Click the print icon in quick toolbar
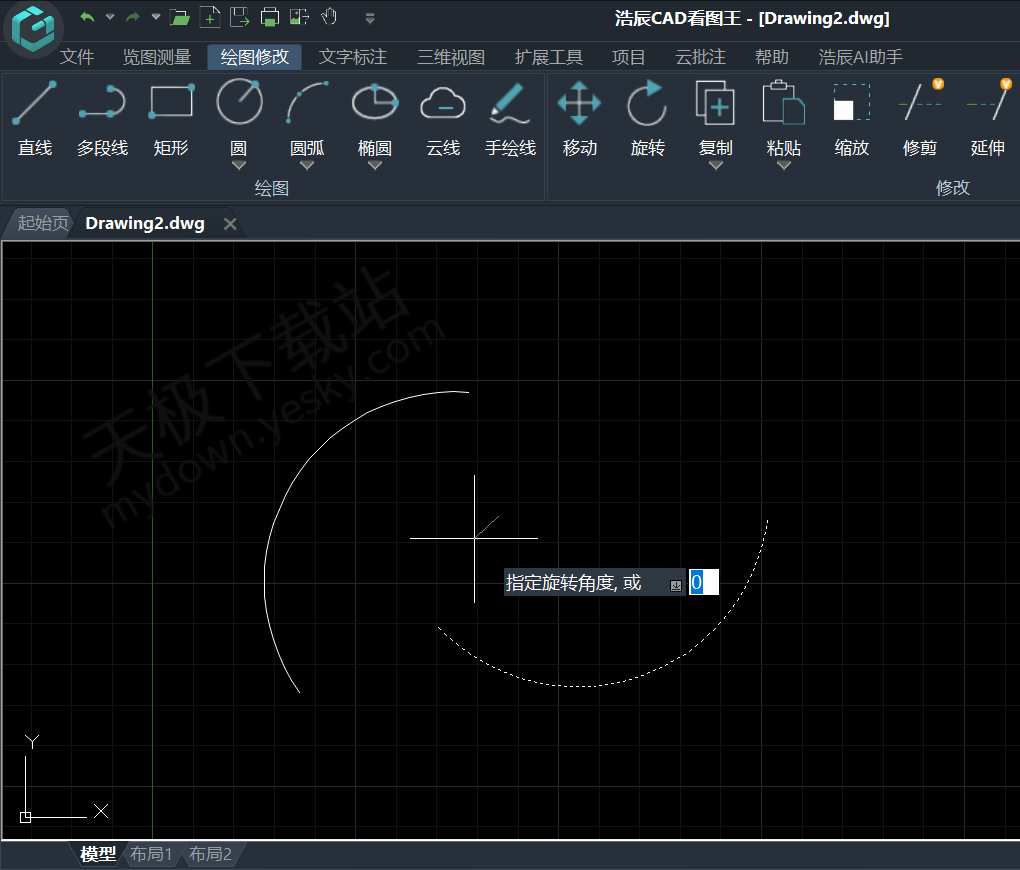Image resolution: width=1020 pixels, height=870 pixels. tap(269, 17)
